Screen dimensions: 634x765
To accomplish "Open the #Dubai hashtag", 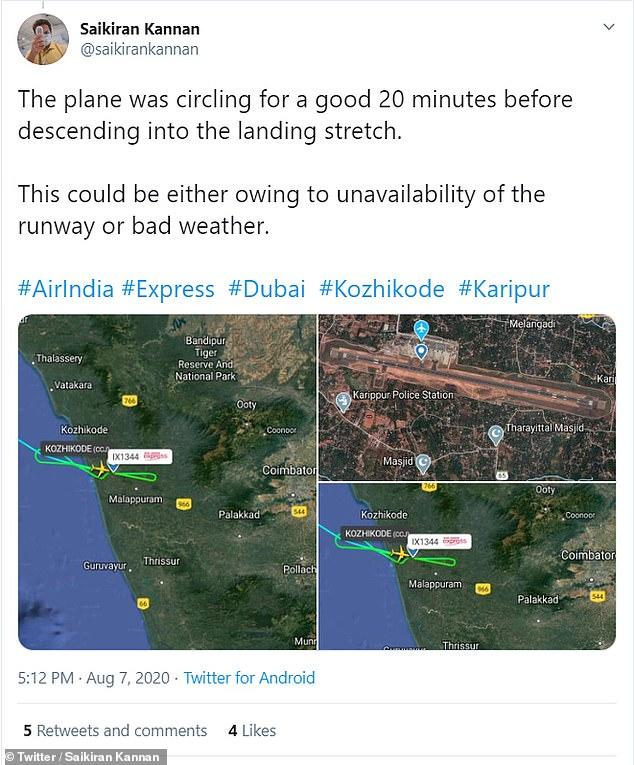I will pos(267,289).
